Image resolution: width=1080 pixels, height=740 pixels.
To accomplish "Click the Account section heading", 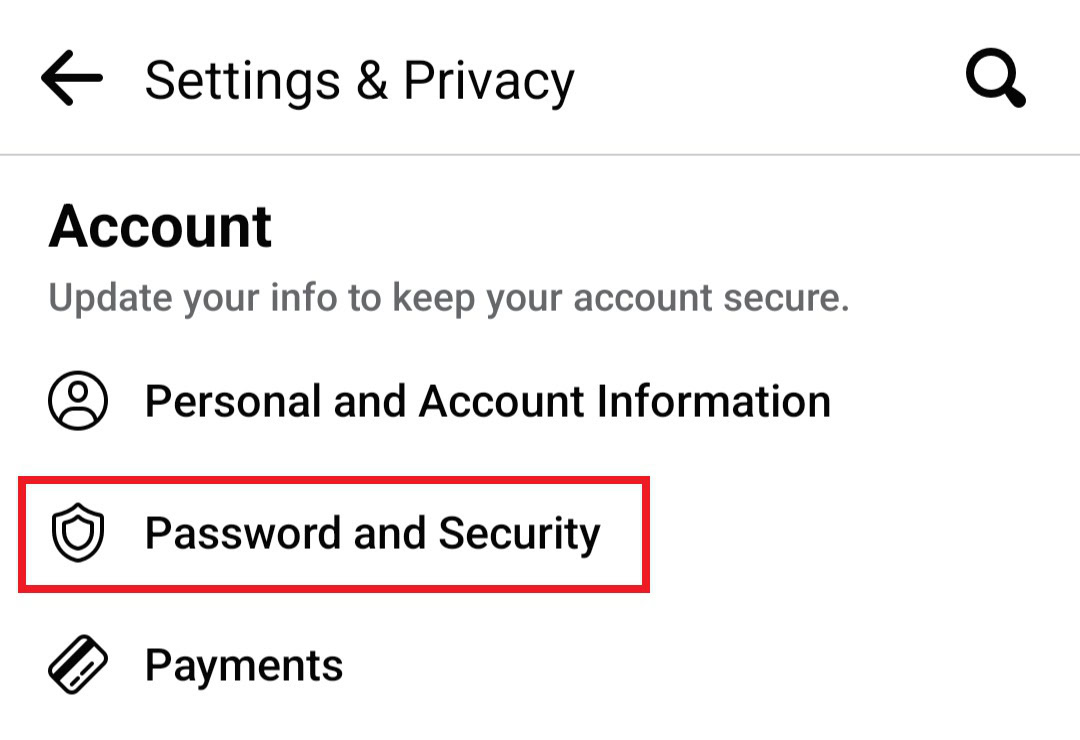I will click(x=160, y=226).
